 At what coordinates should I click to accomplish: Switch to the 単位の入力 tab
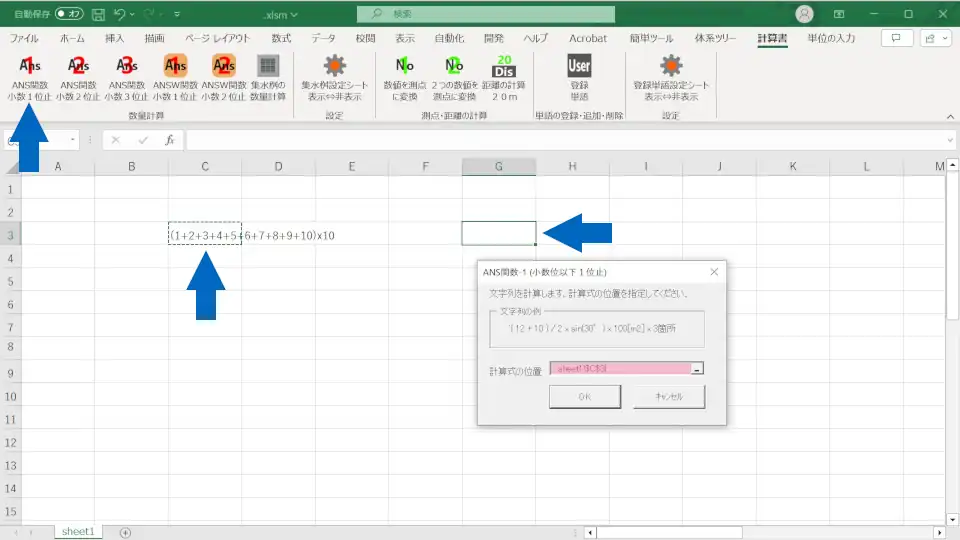(831, 38)
